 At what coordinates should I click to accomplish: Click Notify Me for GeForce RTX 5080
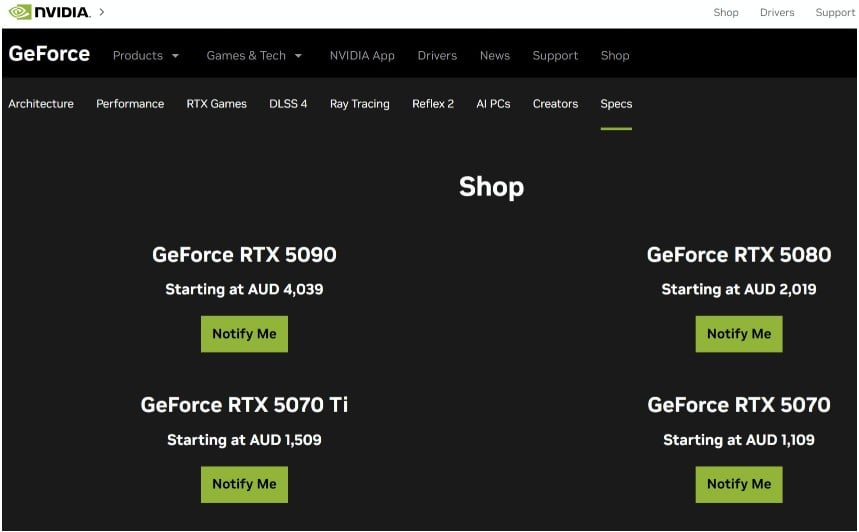(738, 334)
